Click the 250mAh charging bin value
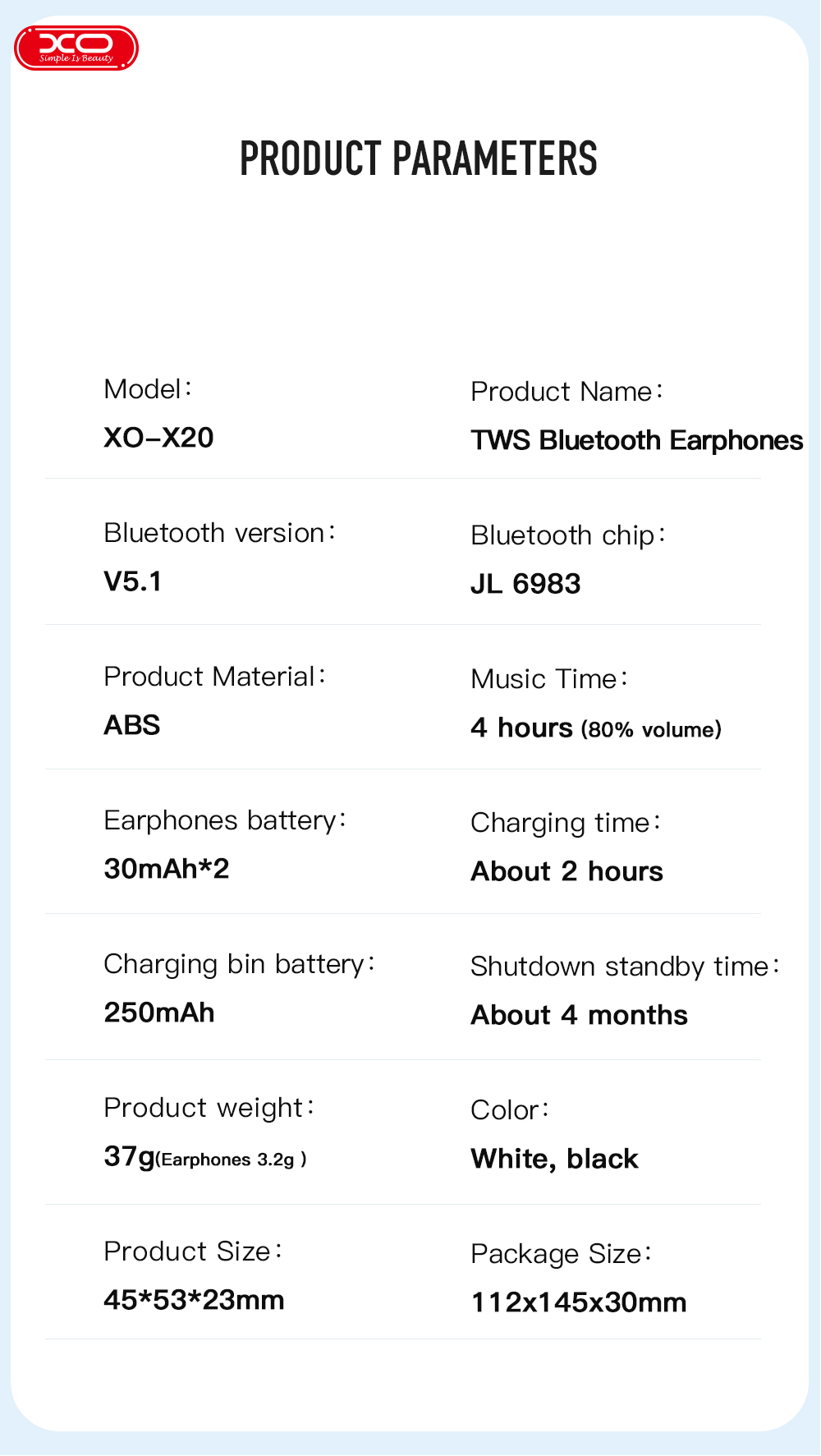The height and width of the screenshot is (1456, 821). coord(159,1013)
